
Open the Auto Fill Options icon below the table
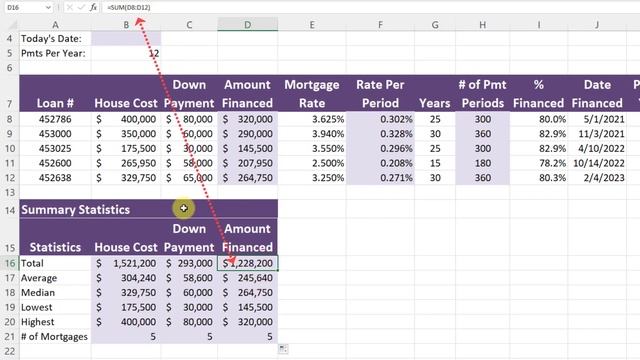point(283,349)
